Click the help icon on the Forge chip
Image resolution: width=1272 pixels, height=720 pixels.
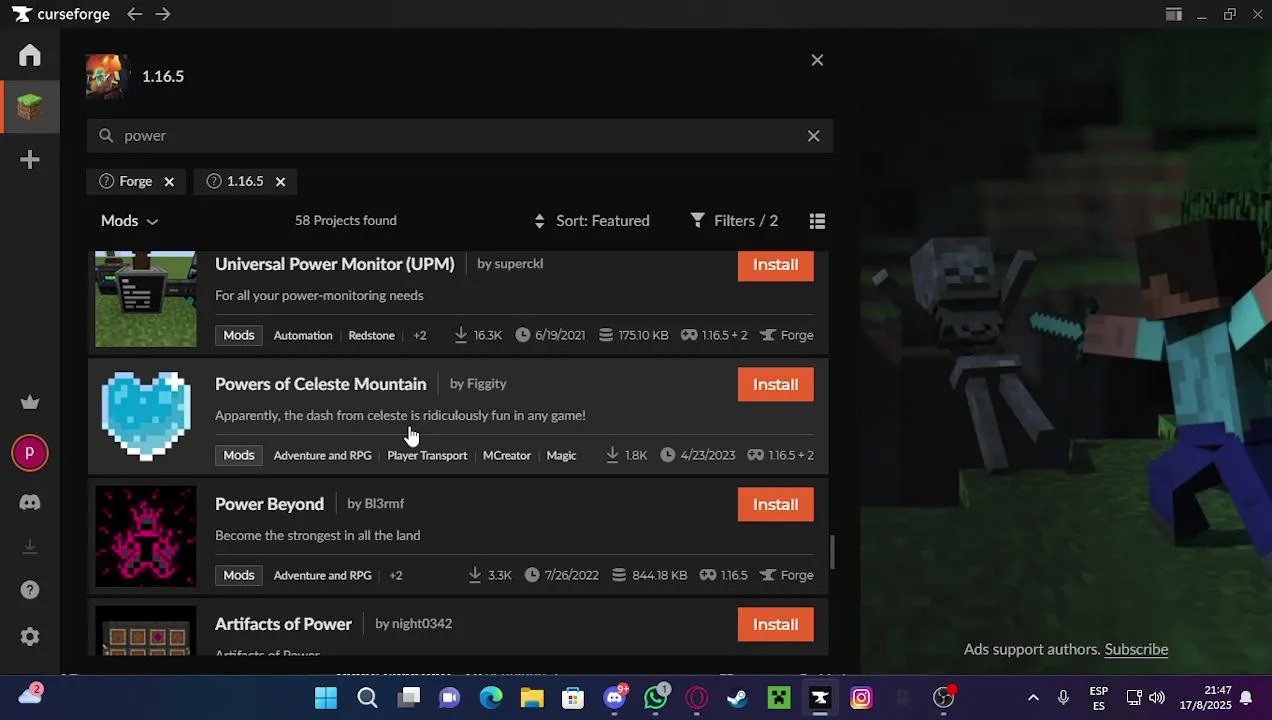[106, 181]
